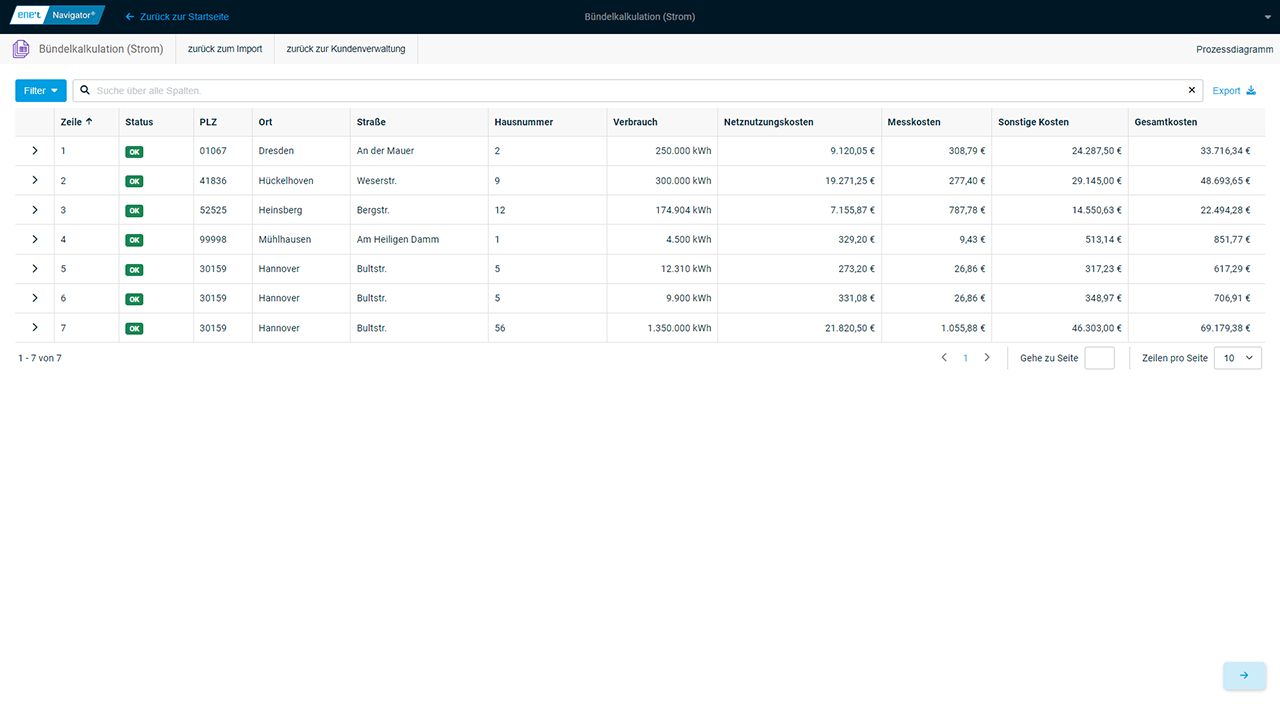The width and height of the screenshot is (1280, 704).
Task: Go to the previous page arrow in pagination
Action: 944,358
